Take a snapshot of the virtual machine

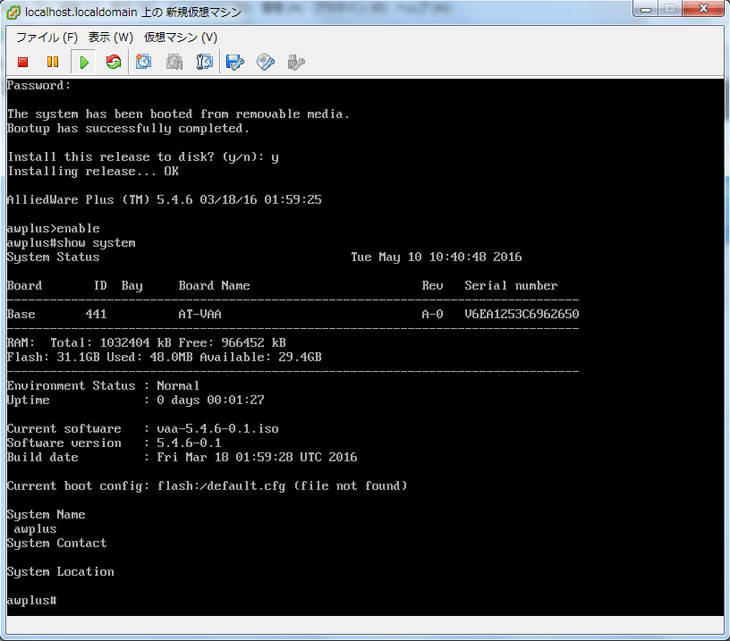point(144,62)
